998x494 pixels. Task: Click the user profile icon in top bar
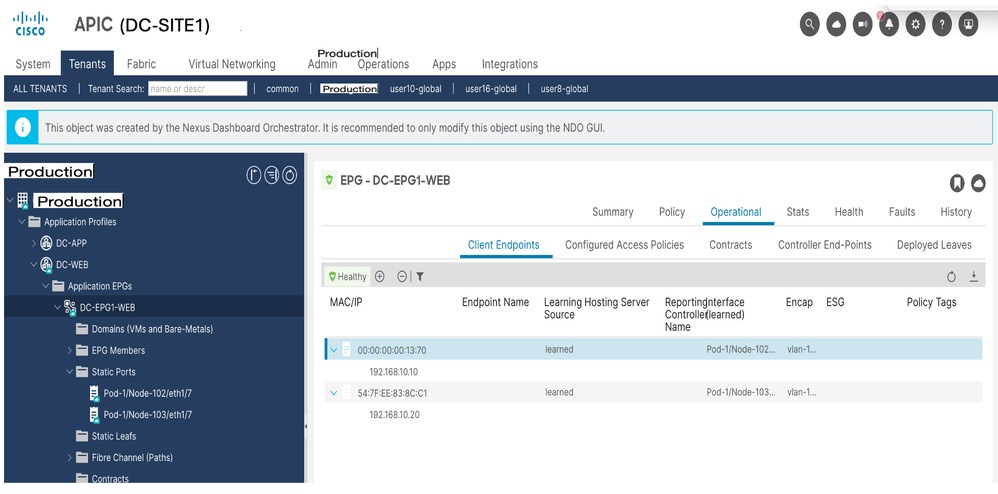[968, 25]
